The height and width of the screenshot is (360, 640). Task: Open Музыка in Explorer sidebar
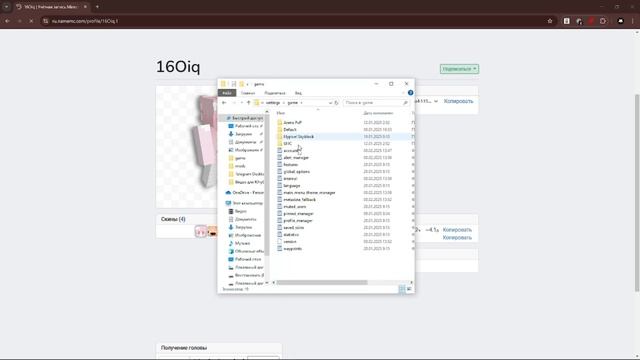point(242,243)
